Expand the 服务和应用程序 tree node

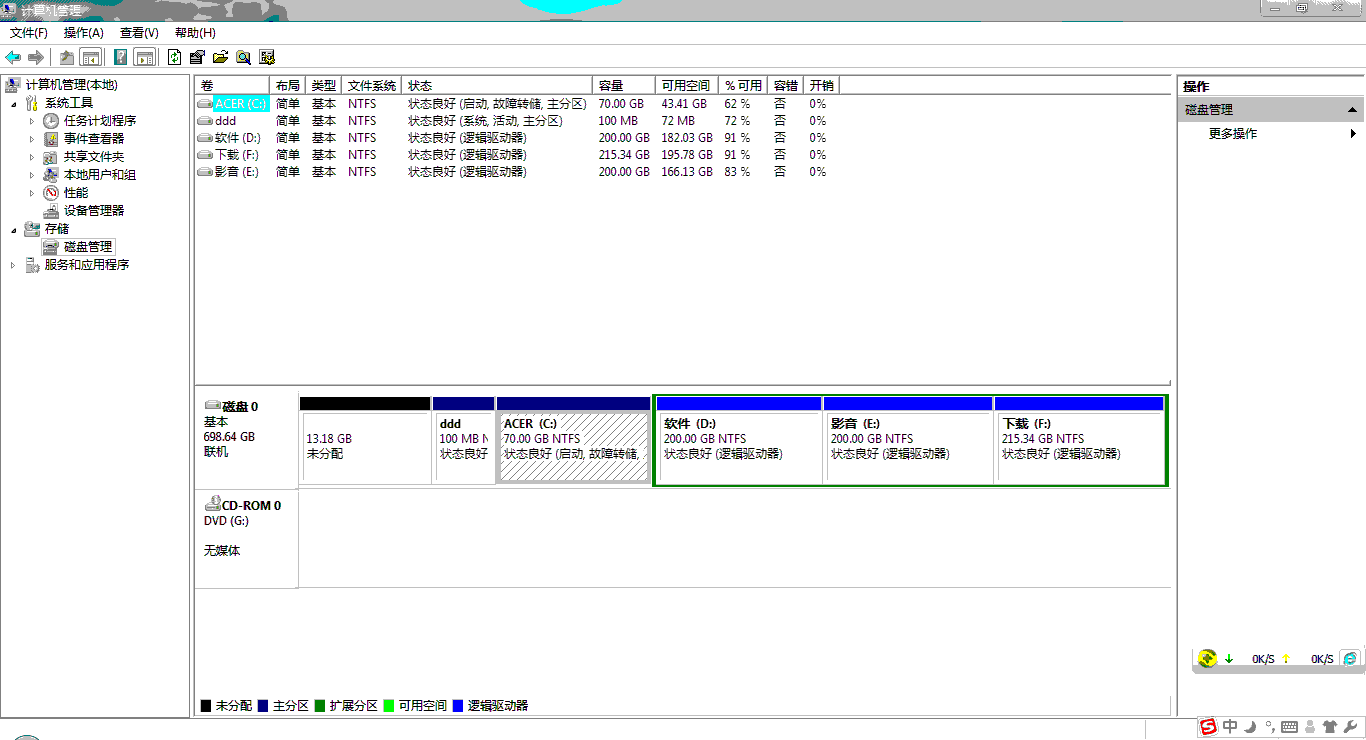tap(14, 265)
